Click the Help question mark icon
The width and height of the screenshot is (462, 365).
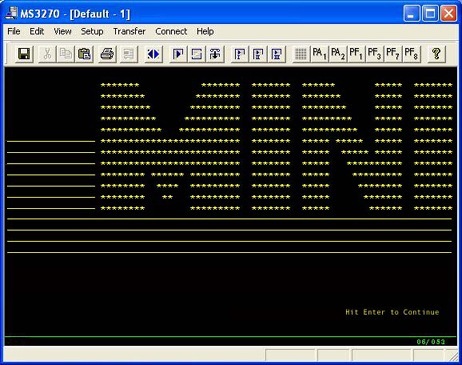pyautogui.click(x=436, y=54)
